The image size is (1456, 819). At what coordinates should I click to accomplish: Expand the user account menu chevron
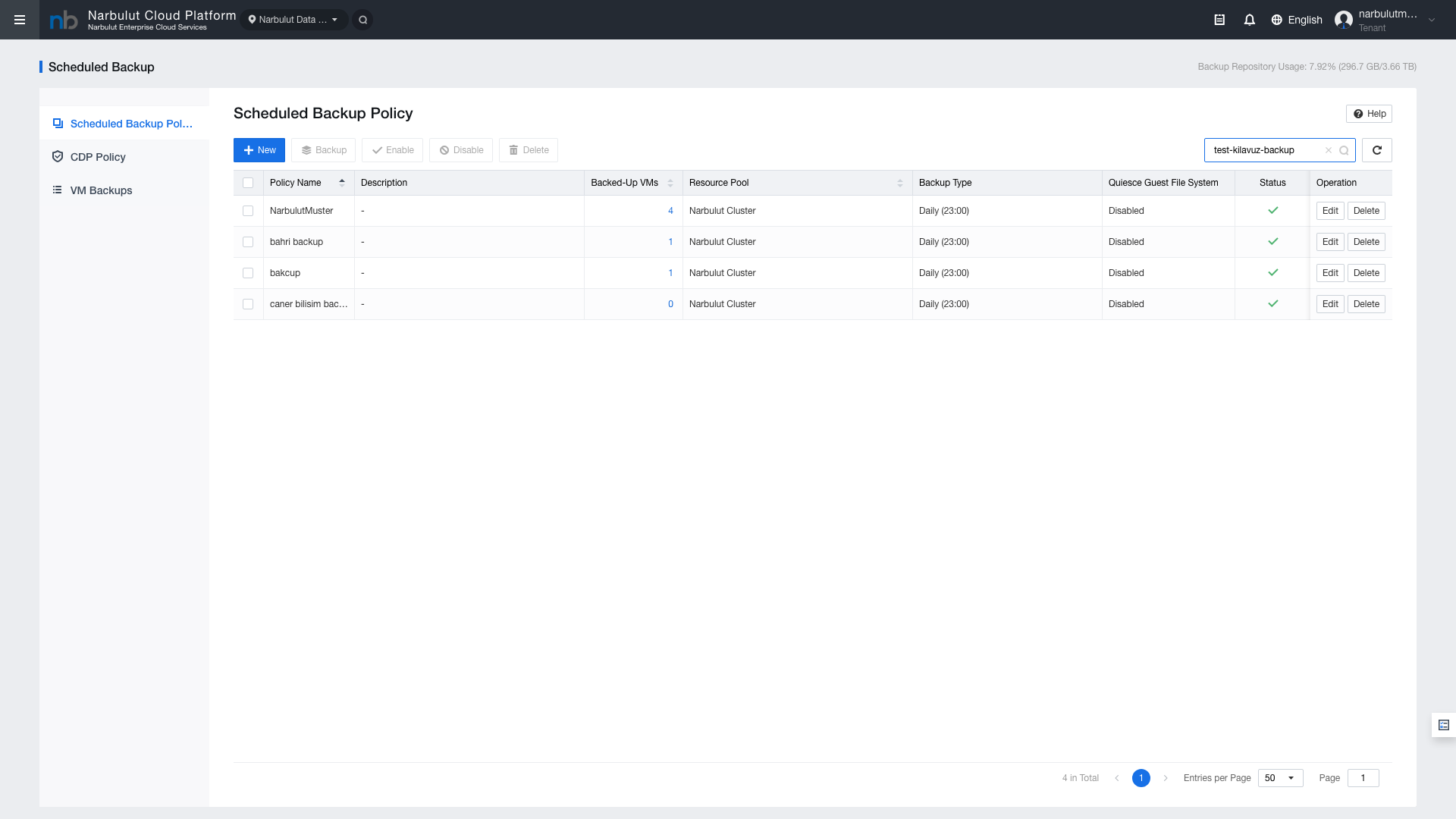pyautogui.click(x=1432, y=20)
